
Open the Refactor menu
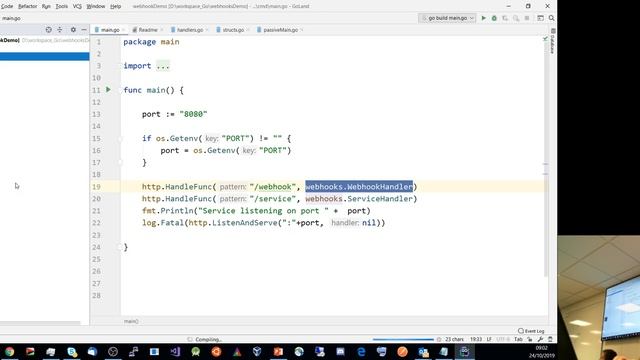click(27, 6)
